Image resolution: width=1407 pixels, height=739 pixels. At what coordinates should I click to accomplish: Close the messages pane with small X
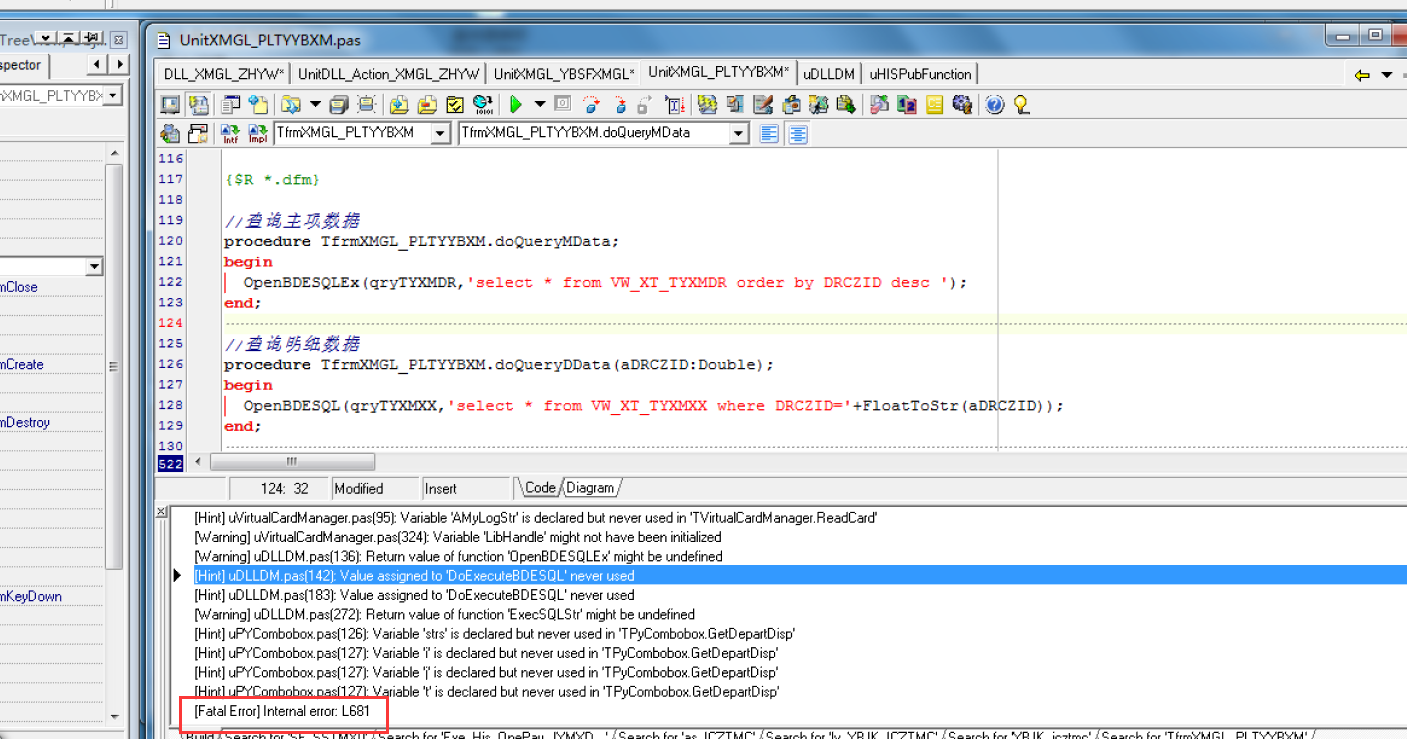pos(162,511)
